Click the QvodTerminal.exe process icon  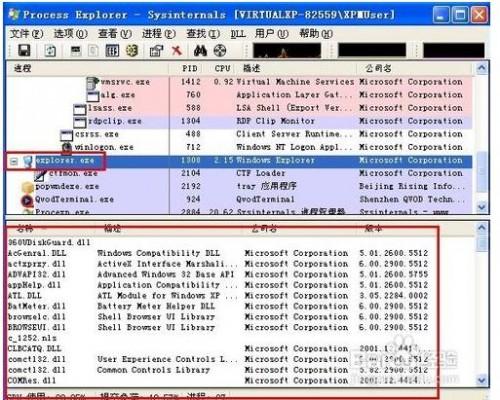tap(27, 200)
